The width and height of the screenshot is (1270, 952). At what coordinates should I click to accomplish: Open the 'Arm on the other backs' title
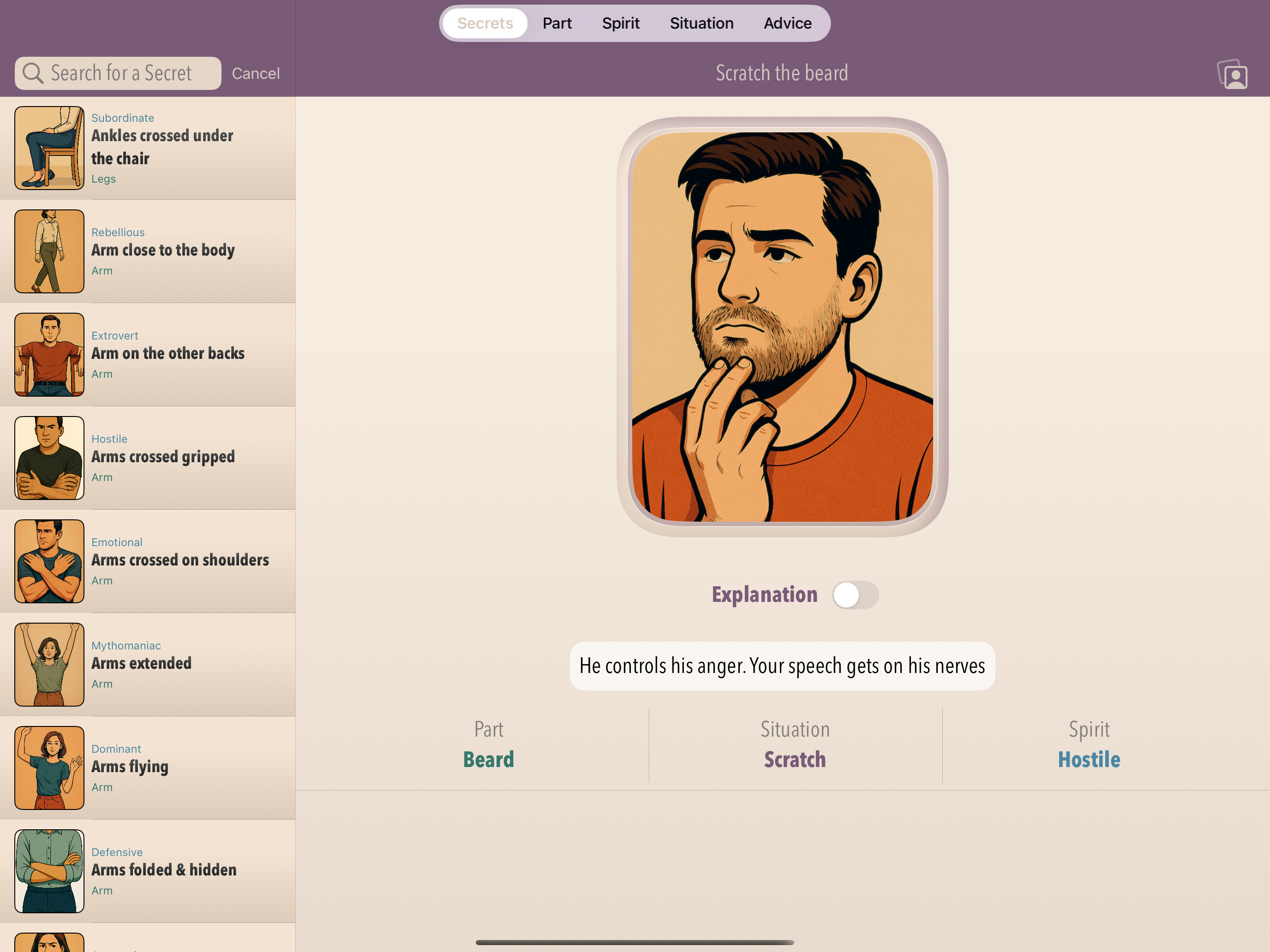pos(168,353)
